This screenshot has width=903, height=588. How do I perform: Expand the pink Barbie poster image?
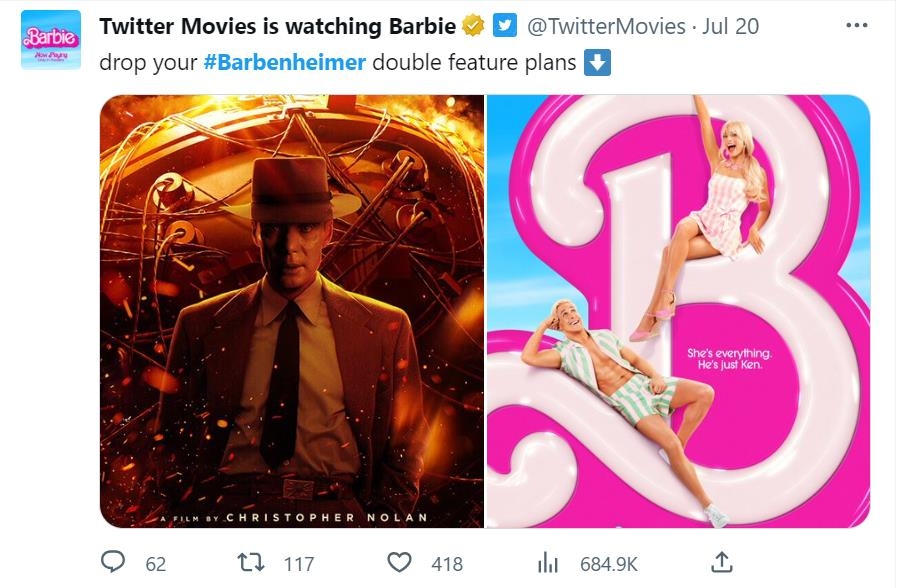[678, 311]
